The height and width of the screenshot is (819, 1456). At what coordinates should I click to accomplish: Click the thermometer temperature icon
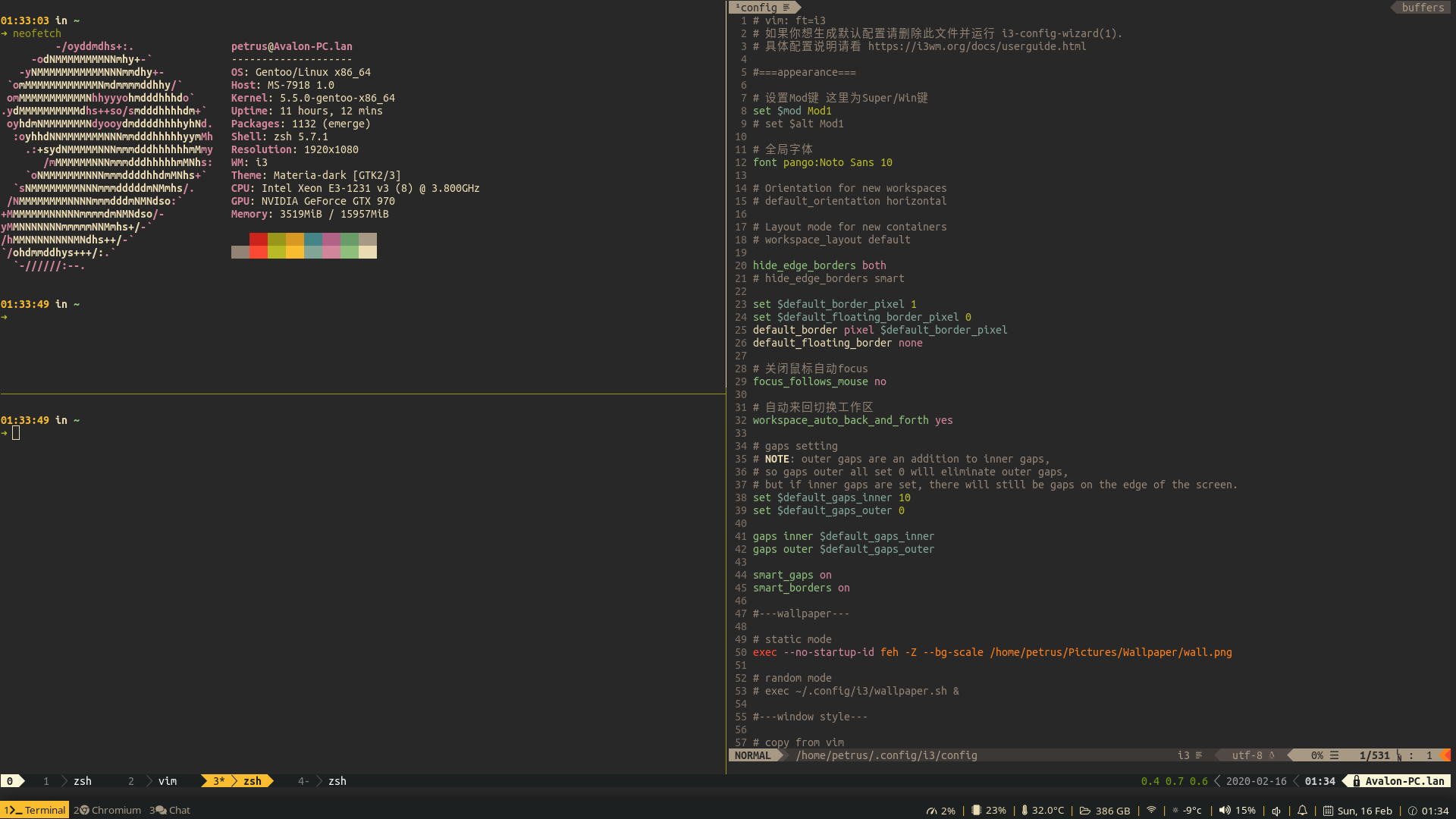(1025, 810)
